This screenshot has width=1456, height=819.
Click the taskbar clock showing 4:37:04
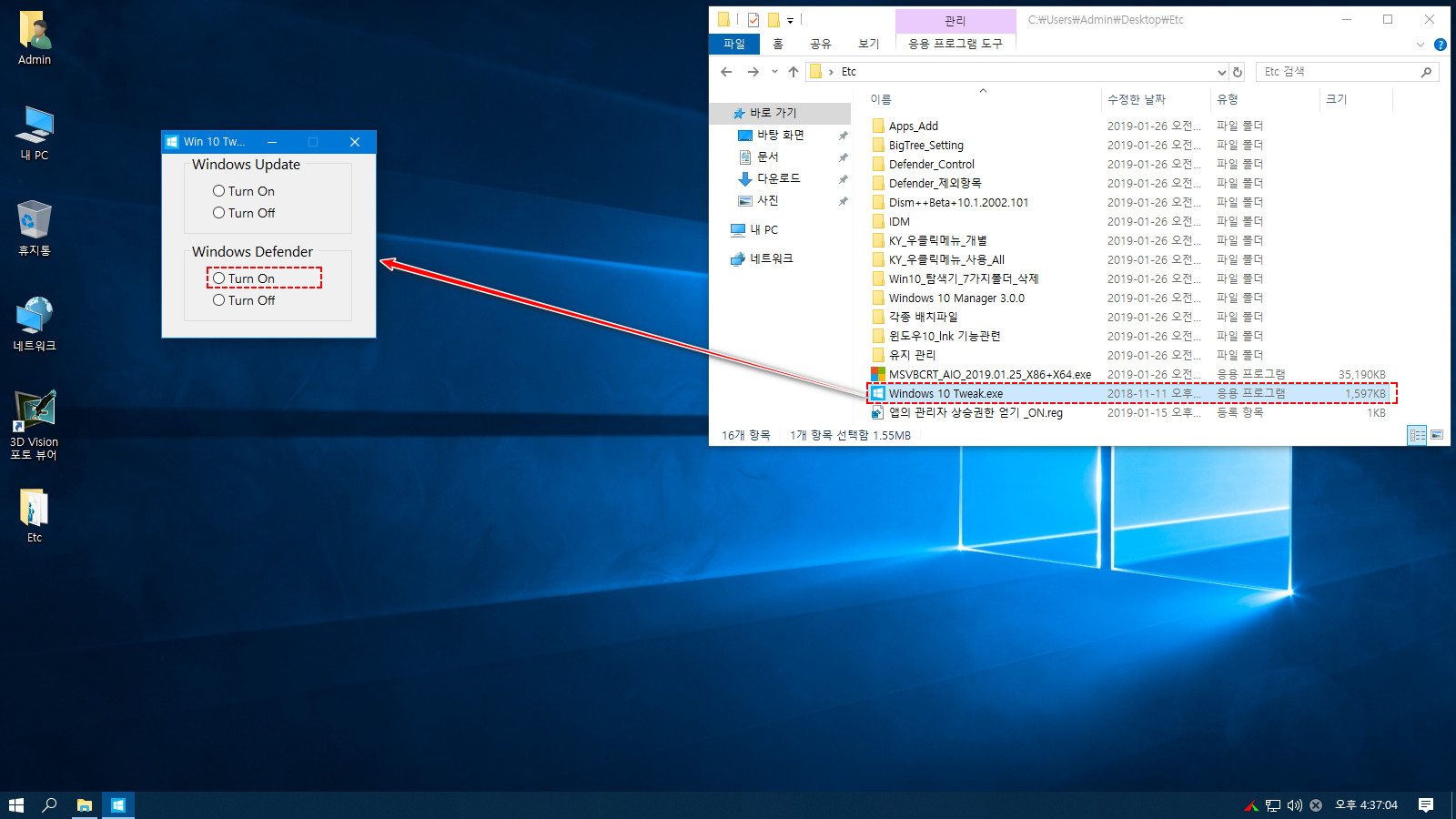coord(1366,805)
